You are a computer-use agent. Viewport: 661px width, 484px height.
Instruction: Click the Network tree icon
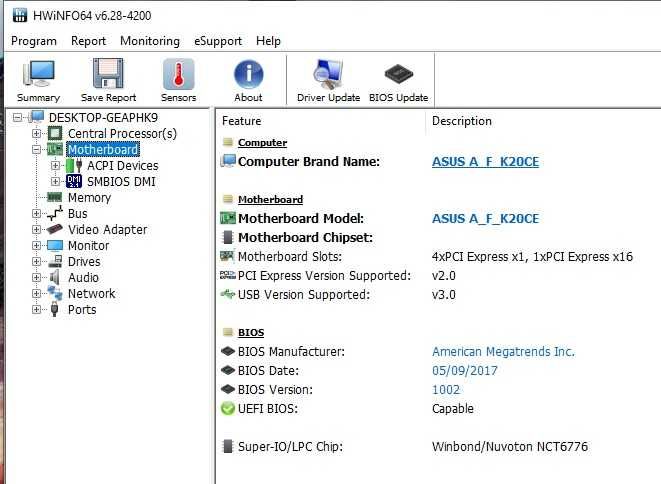tap(55, 293)
